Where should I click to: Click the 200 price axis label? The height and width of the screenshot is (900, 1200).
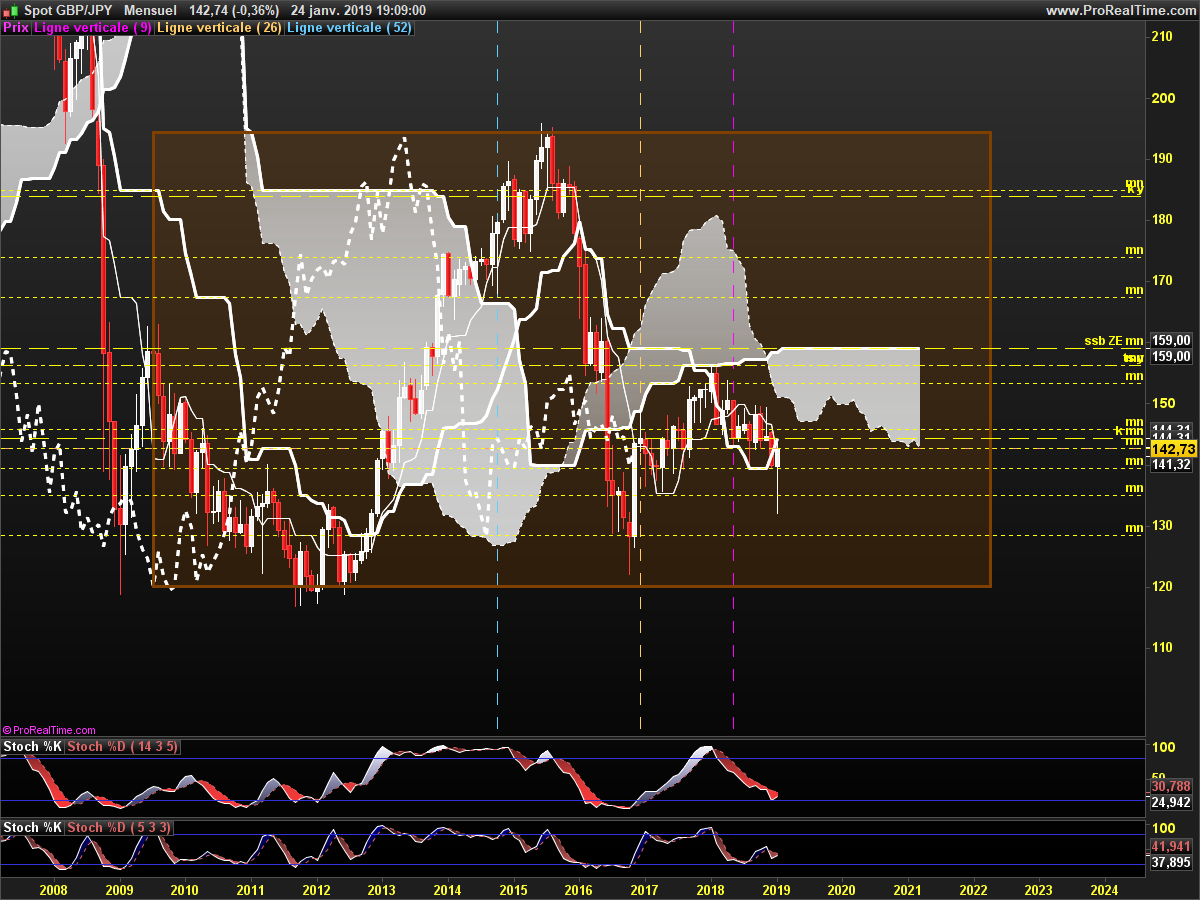(1163, 98)
